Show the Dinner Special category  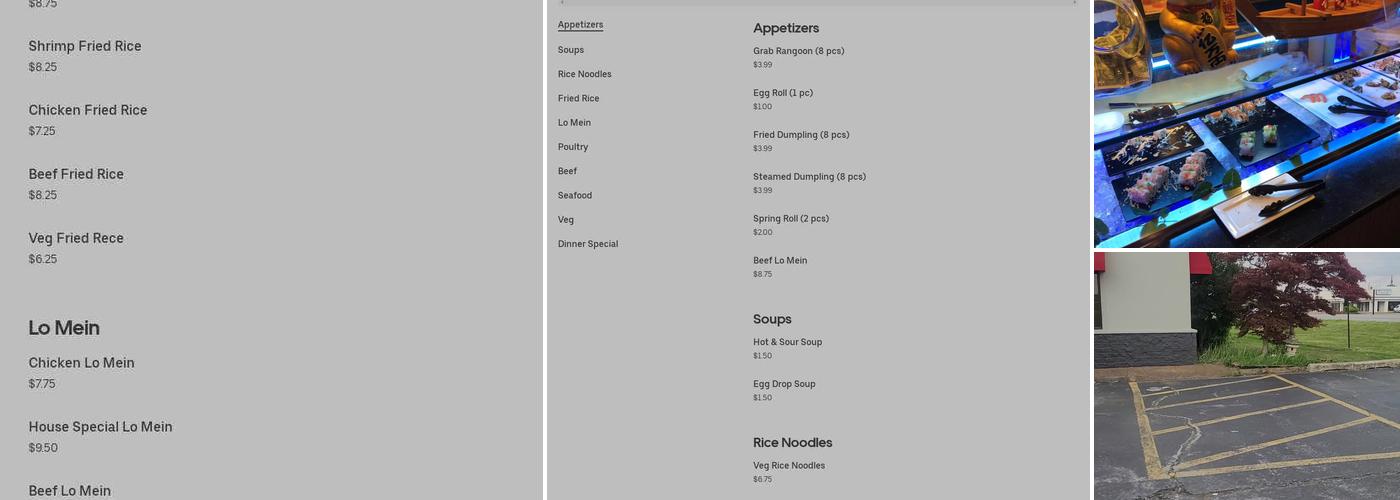[588, 244]
